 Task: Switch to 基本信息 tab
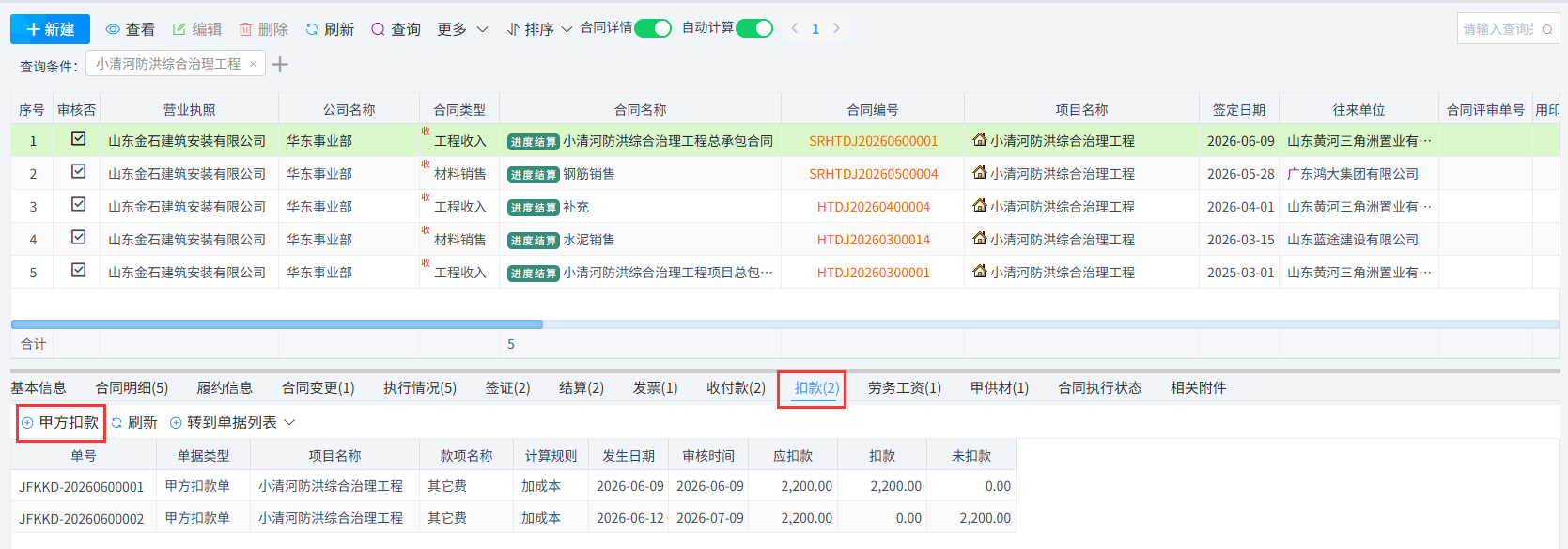pos(39,387)
